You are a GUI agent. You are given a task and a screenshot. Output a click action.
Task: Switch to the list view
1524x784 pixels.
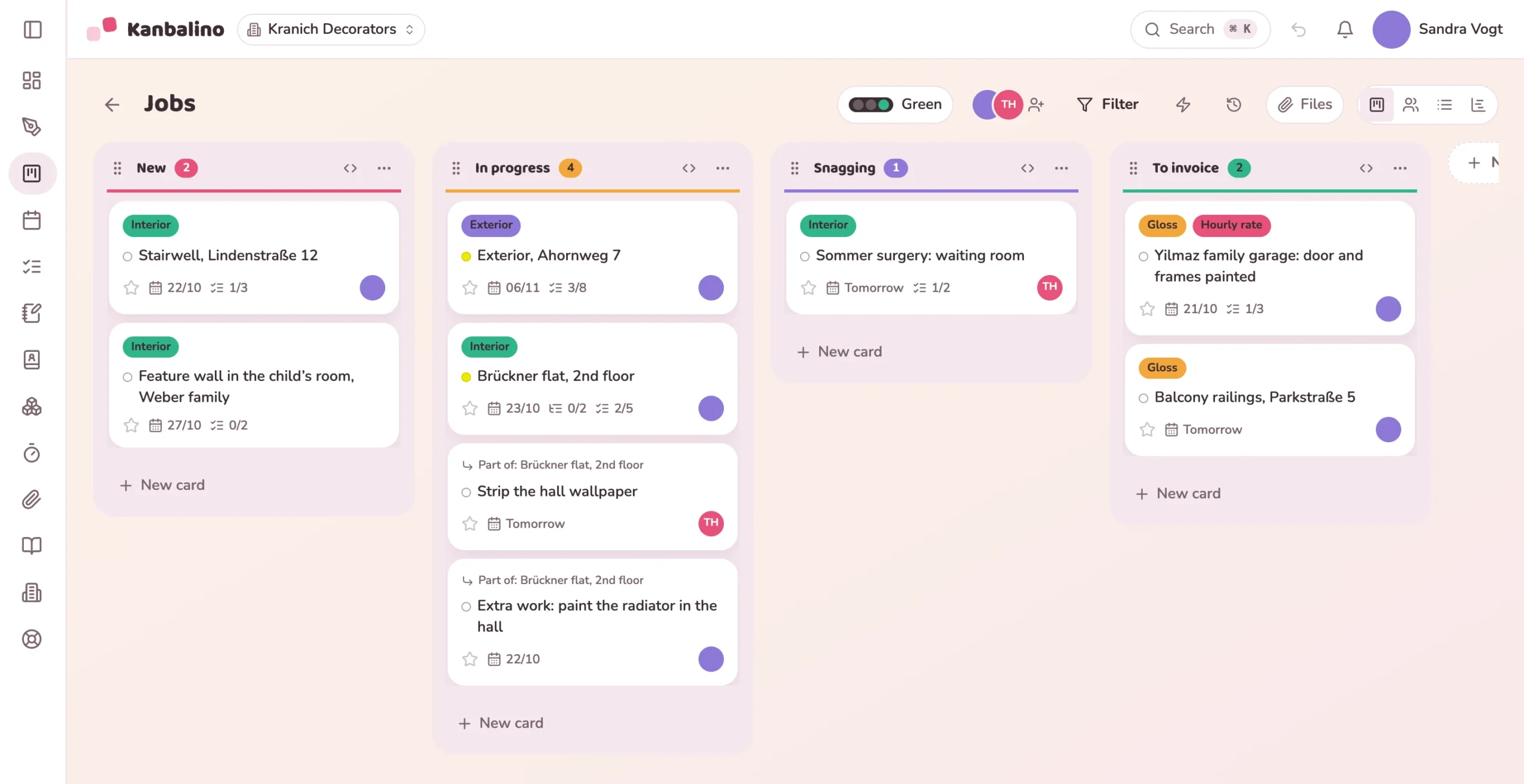(1445, 105)
